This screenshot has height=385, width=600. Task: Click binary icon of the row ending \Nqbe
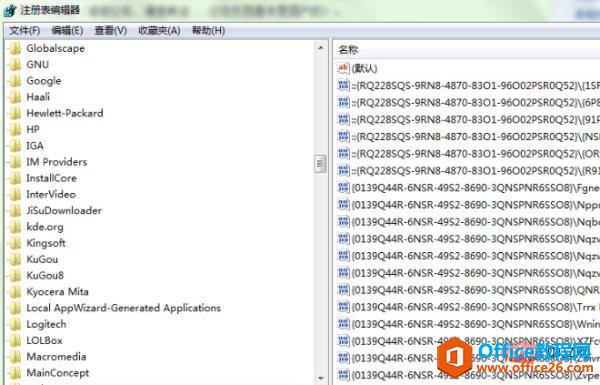[x=343, y=221]
